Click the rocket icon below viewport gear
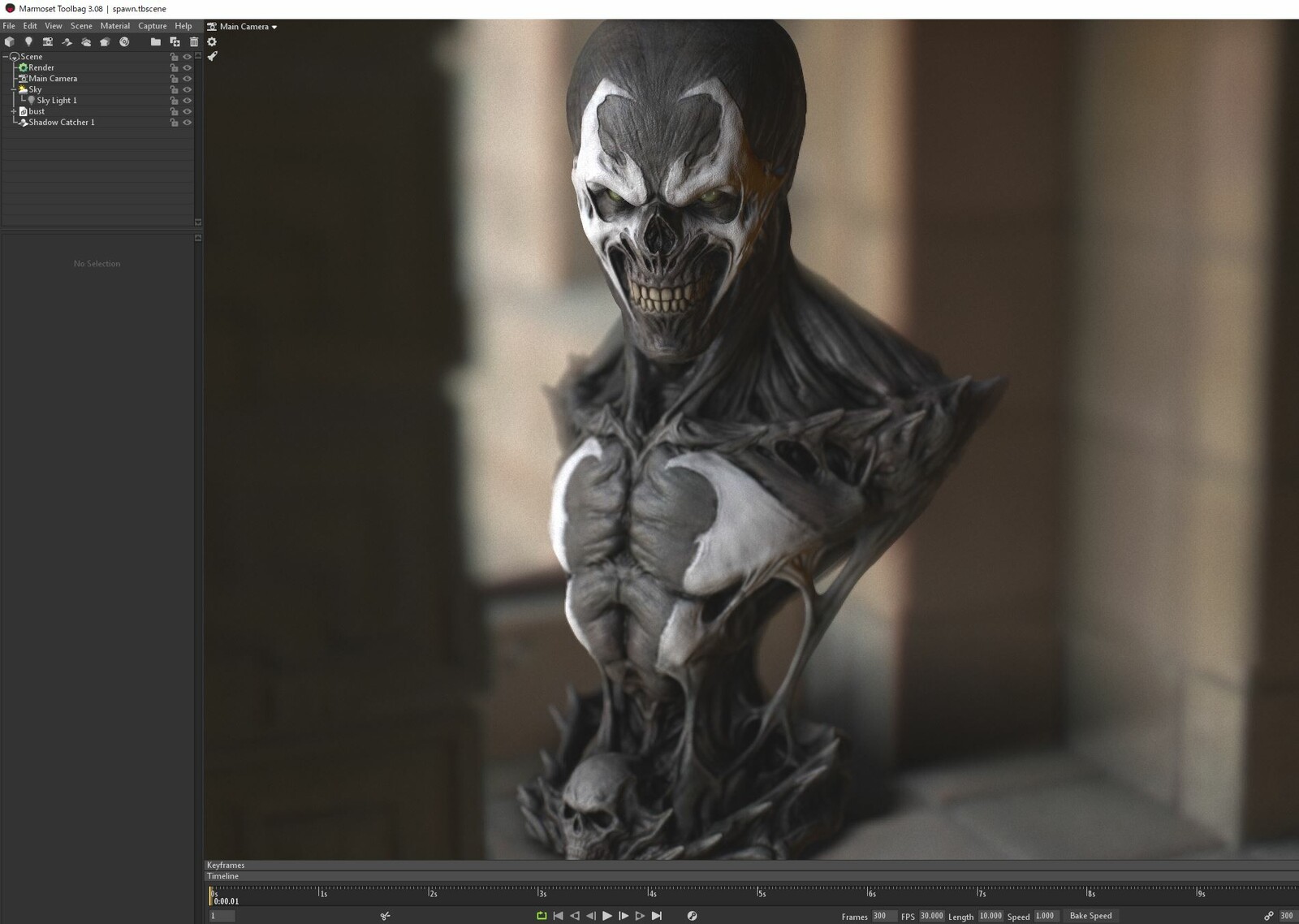 pos(212,56)
